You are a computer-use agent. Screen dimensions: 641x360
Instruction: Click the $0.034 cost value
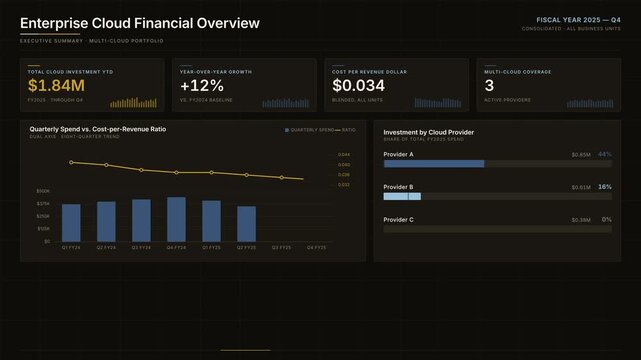(x=359, y=85)
